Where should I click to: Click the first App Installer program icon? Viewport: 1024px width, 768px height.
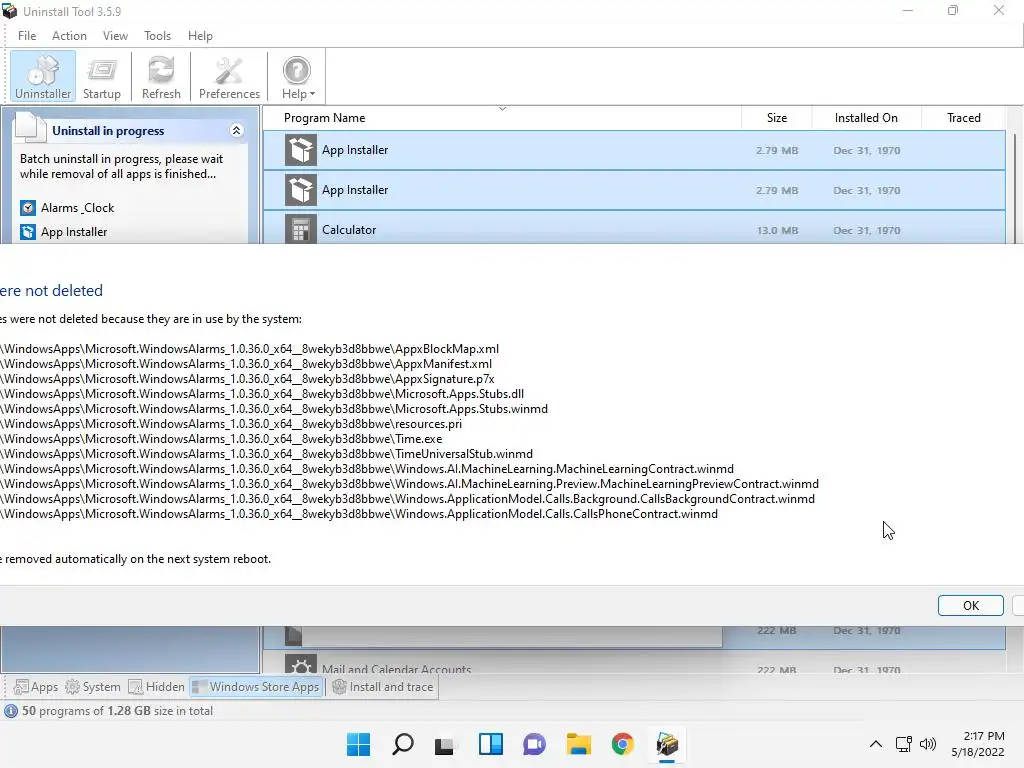point(300,150)
